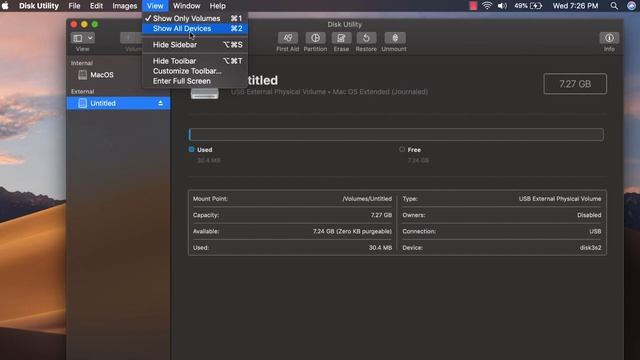Select Hide Sidebar menu item
The width and height of the screenshot is (640, 360).
click(x=195, y=44)
